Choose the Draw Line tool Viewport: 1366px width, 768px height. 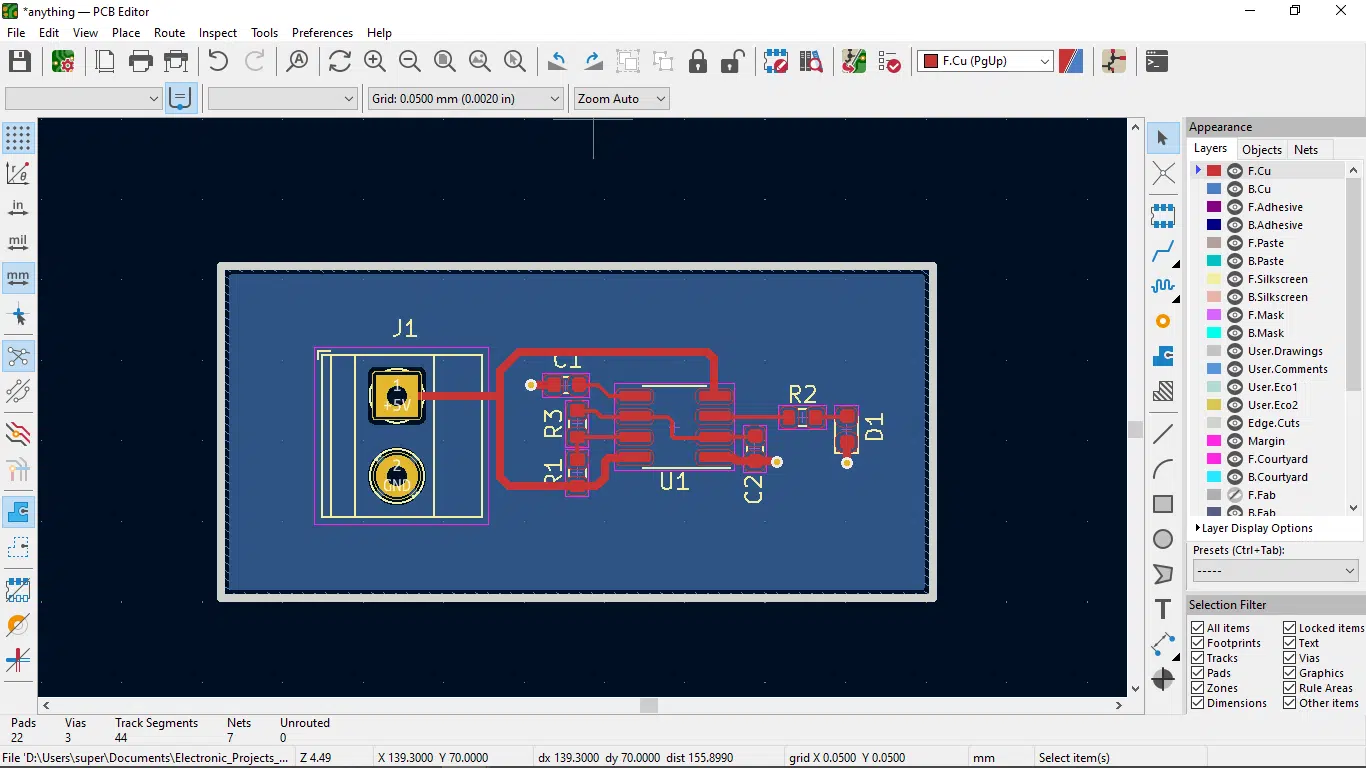pyautogui.click(x=1163, y=434)
